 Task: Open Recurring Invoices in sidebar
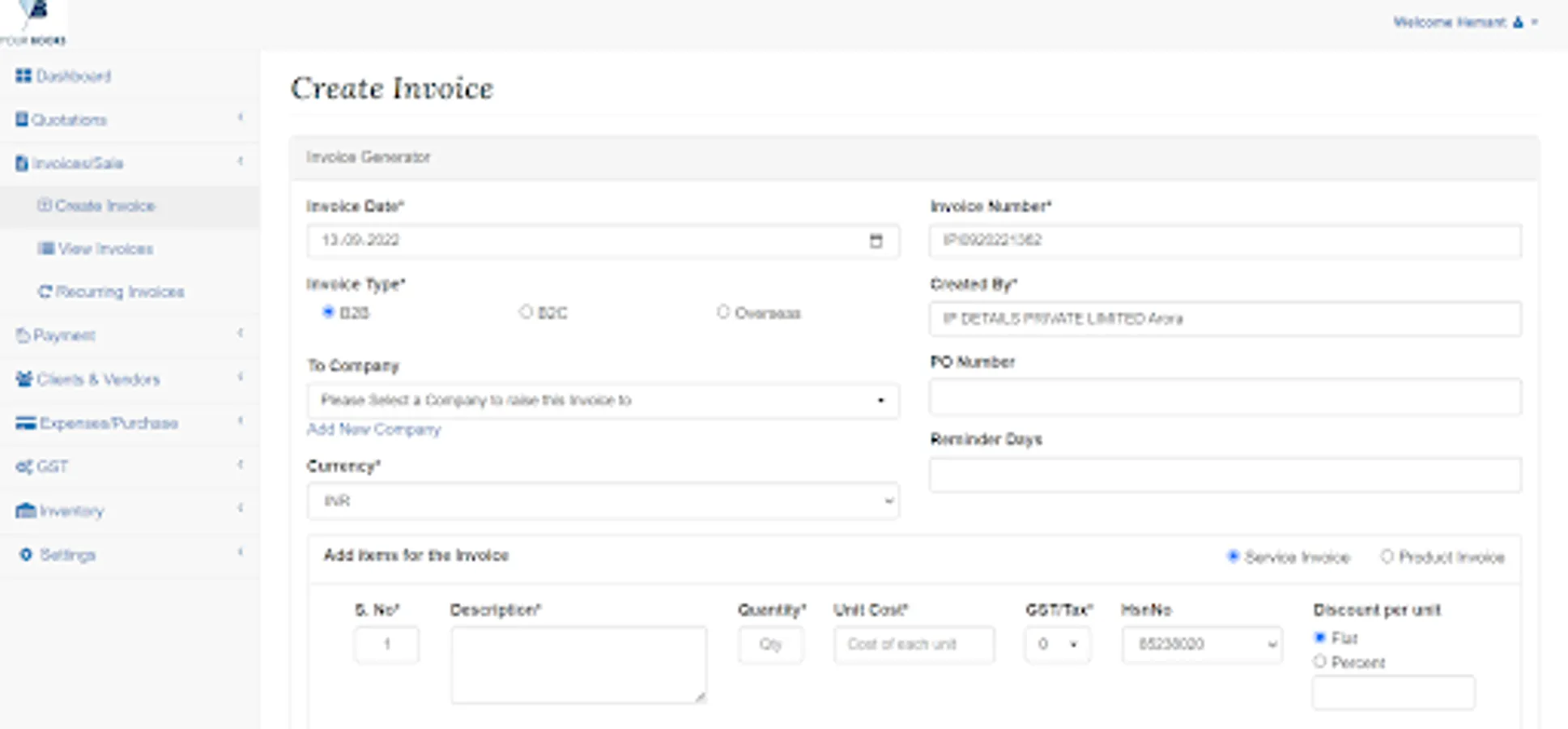click(x=119, y=292)
